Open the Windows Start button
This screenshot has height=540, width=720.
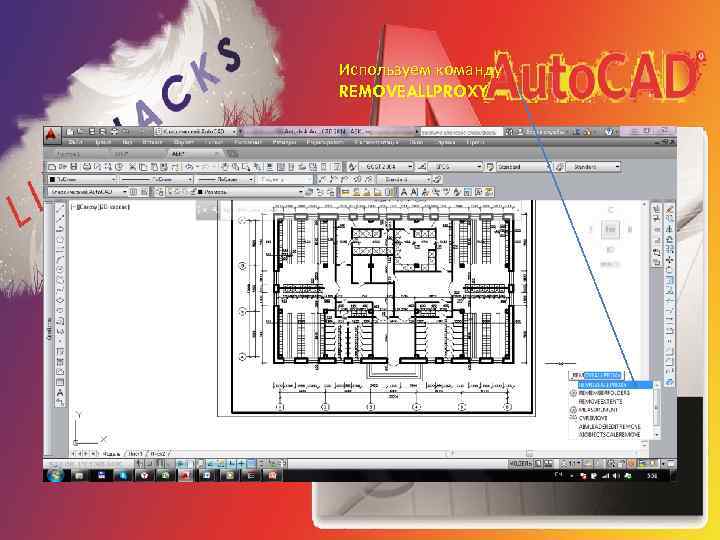tap(56, 475)
